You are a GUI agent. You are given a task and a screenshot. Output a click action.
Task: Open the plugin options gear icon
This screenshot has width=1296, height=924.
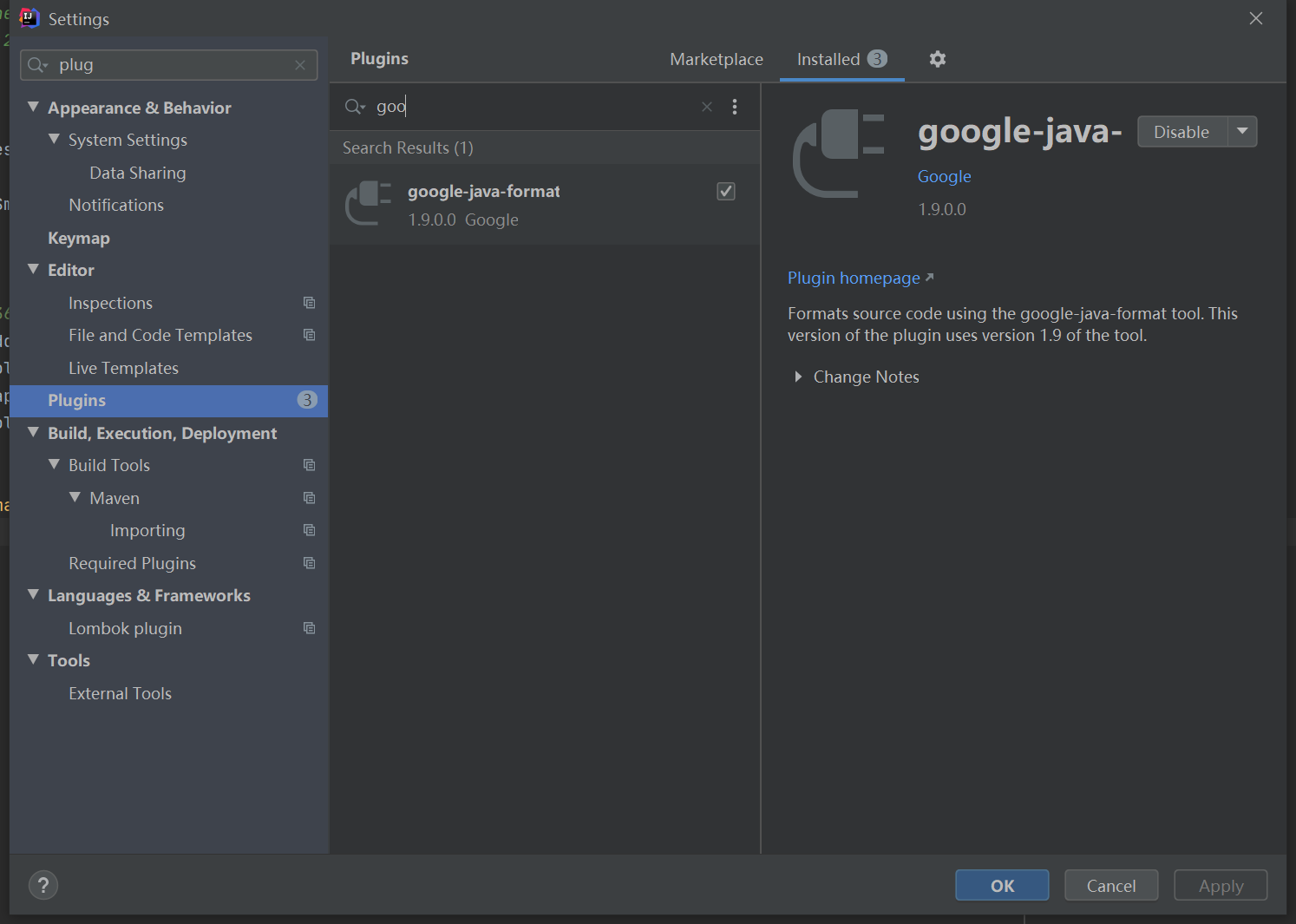[937, 59]
